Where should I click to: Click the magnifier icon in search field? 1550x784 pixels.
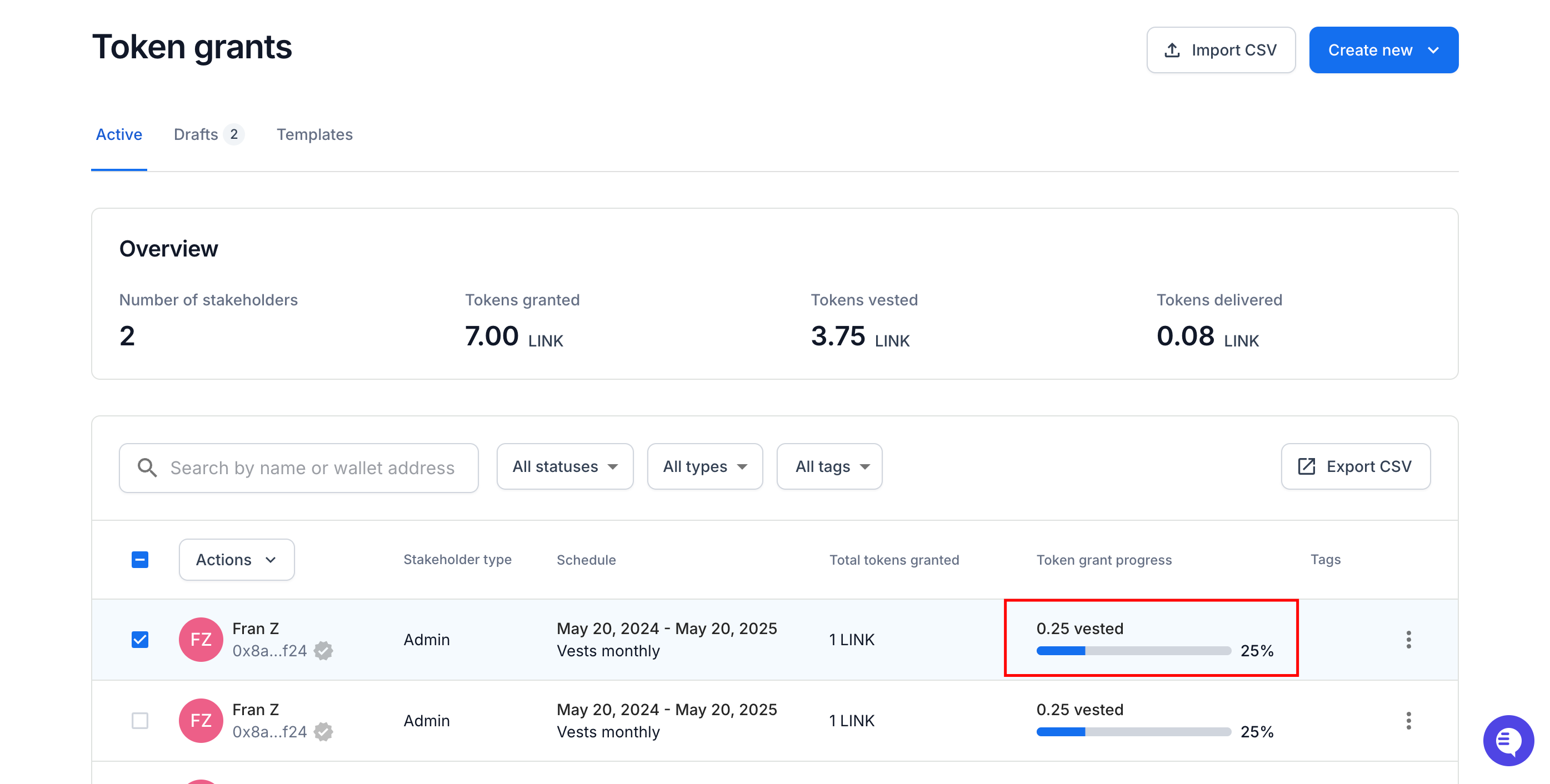(147, 468)
